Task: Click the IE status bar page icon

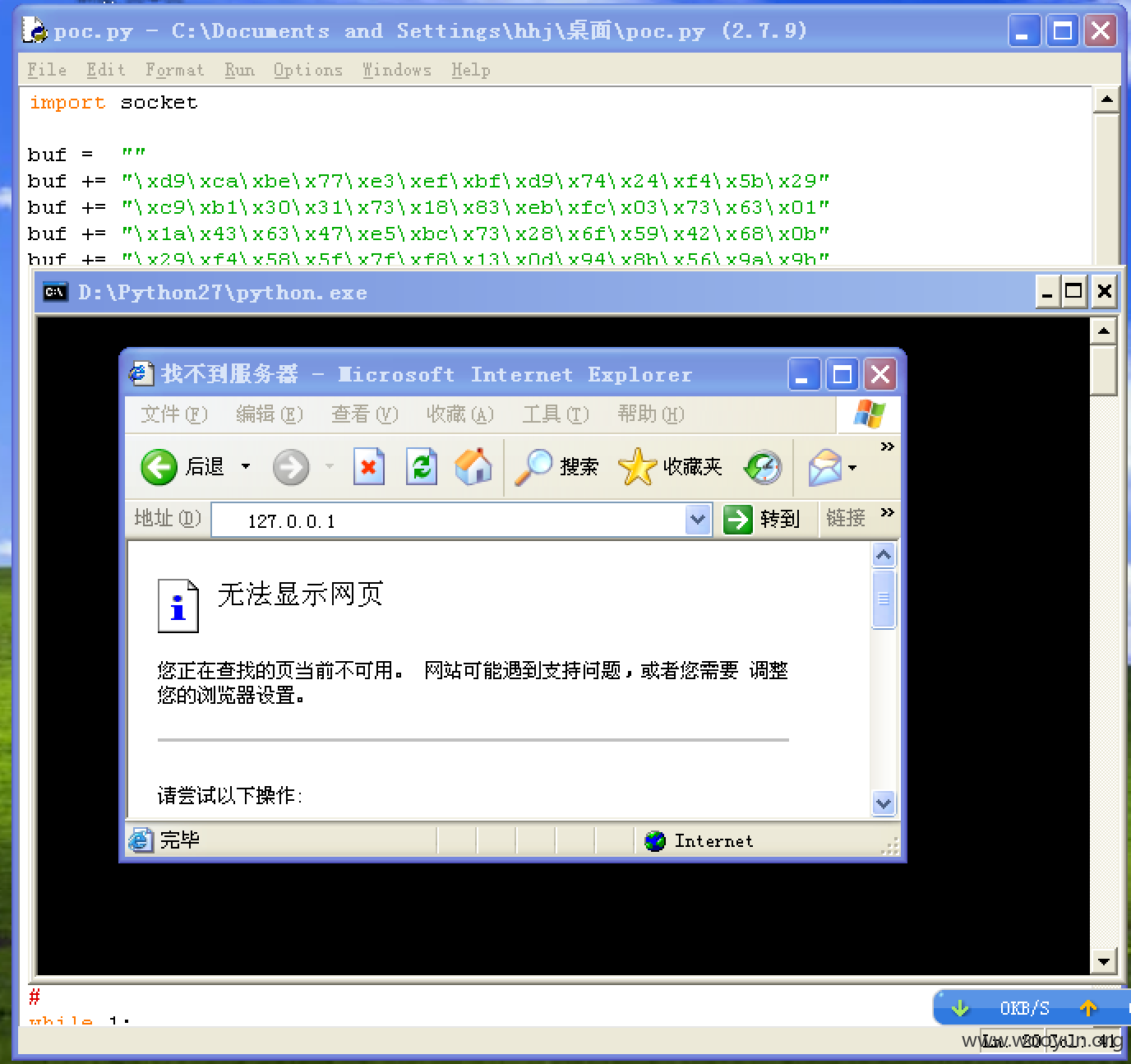Action: (141, 840)
